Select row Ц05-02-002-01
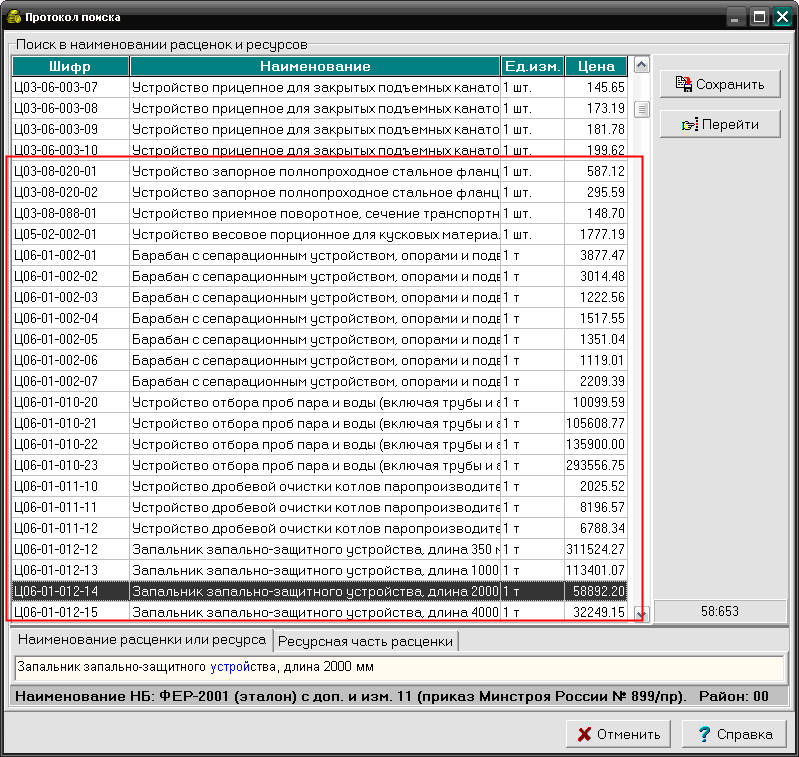799x757 pixels. click(319, 234)
